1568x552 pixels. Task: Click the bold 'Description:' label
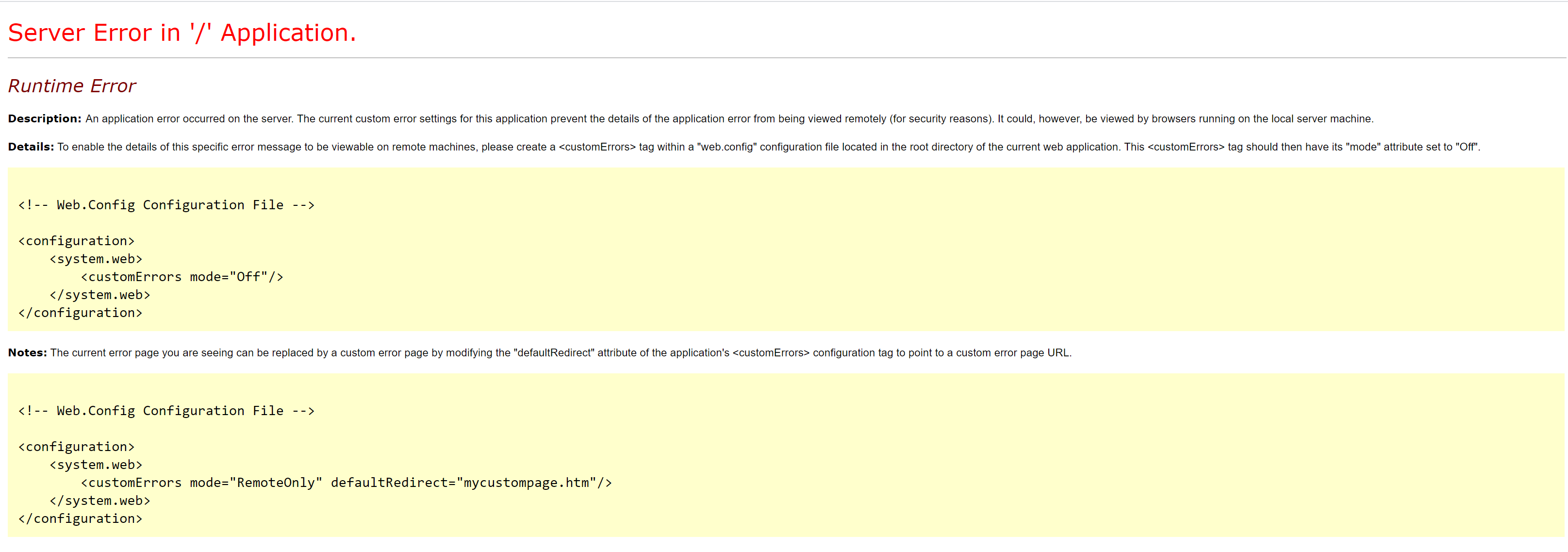[x=45, y=118]
